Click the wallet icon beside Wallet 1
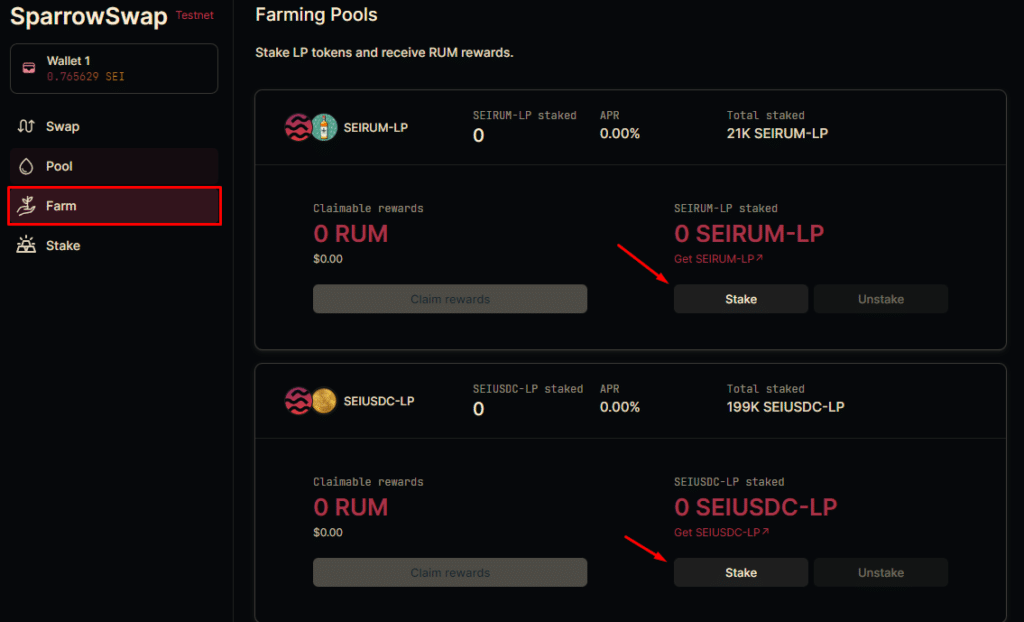 coord(29,68)
